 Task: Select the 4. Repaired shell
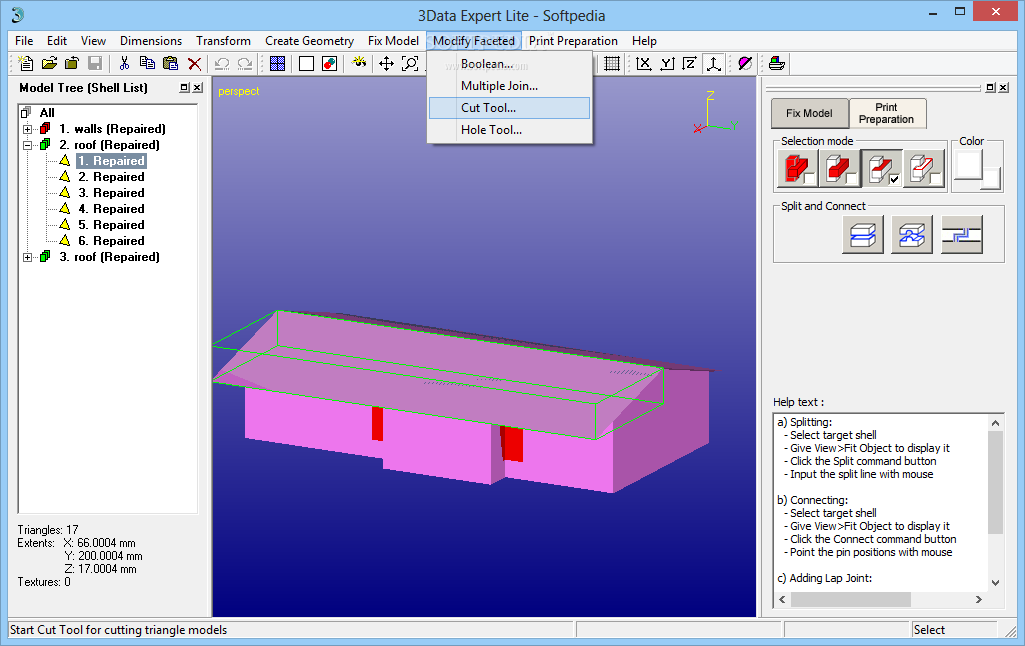point(111,209)
